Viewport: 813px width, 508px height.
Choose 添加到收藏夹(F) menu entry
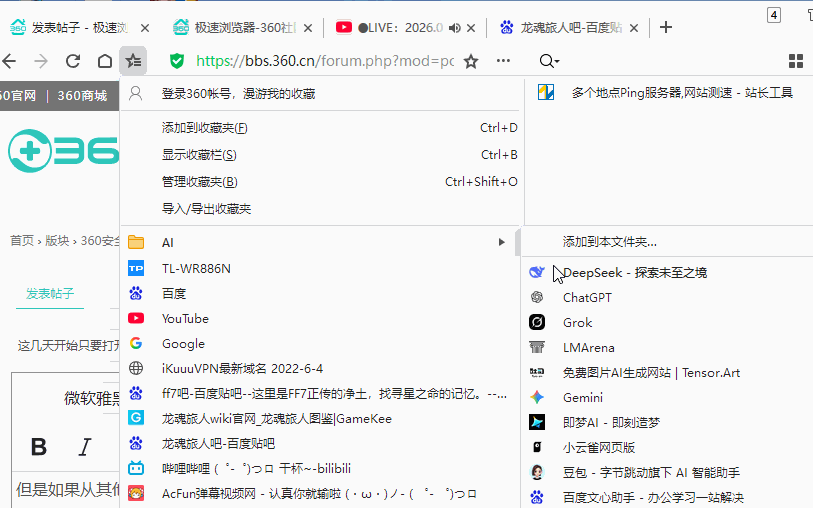(x=319, y=128)
